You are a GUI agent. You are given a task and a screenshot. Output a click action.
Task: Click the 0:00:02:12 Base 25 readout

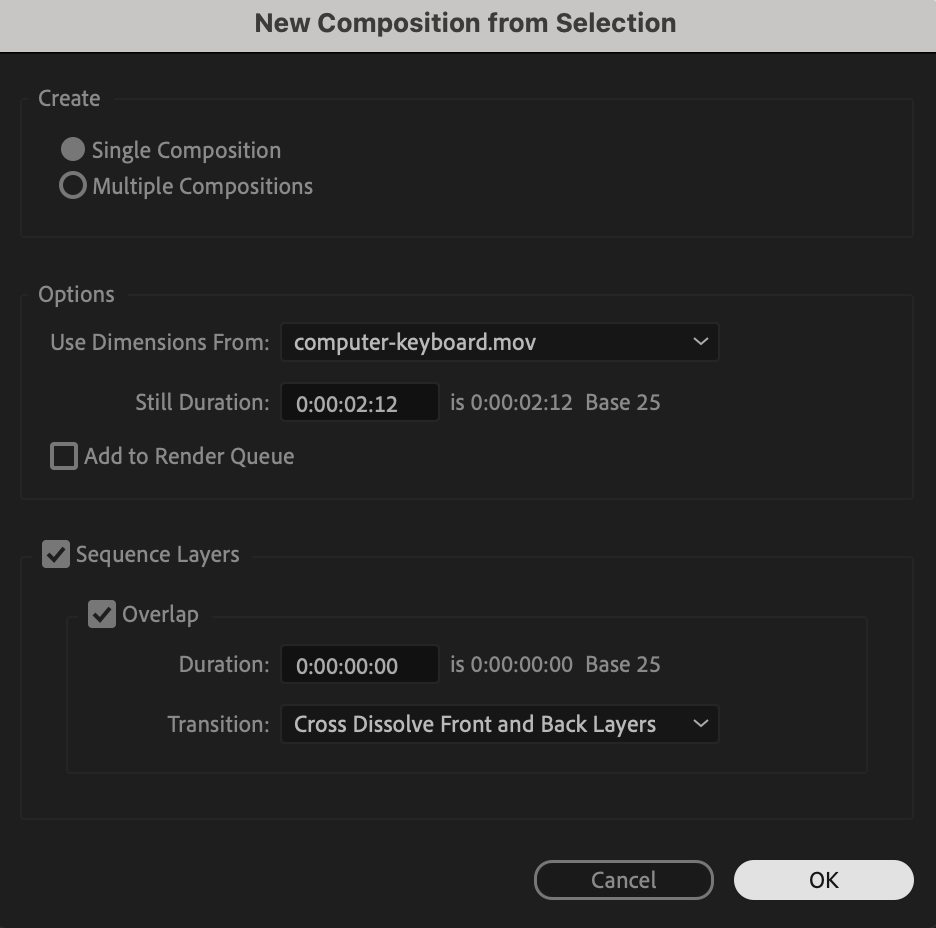[x=555, y=403]
